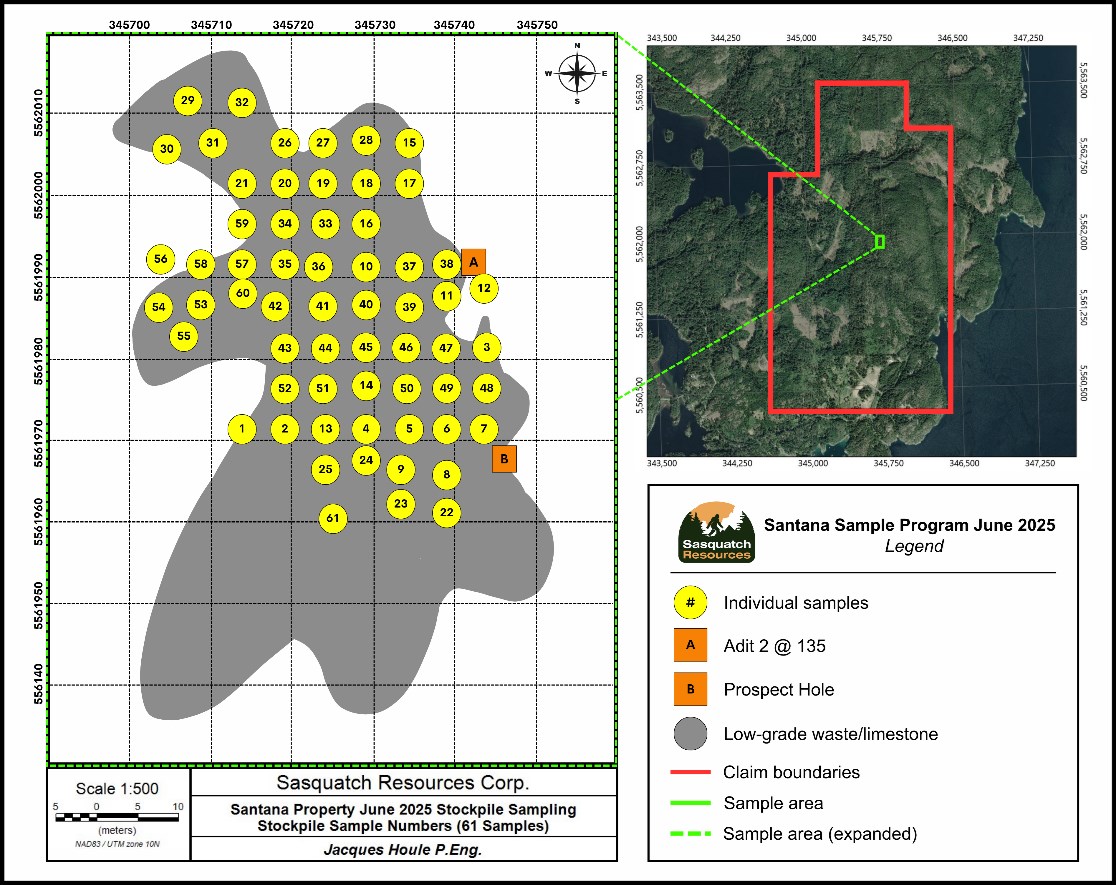
Task: Click the gray Low-grade waste/limestone legend circle
Action: [691, 734]
